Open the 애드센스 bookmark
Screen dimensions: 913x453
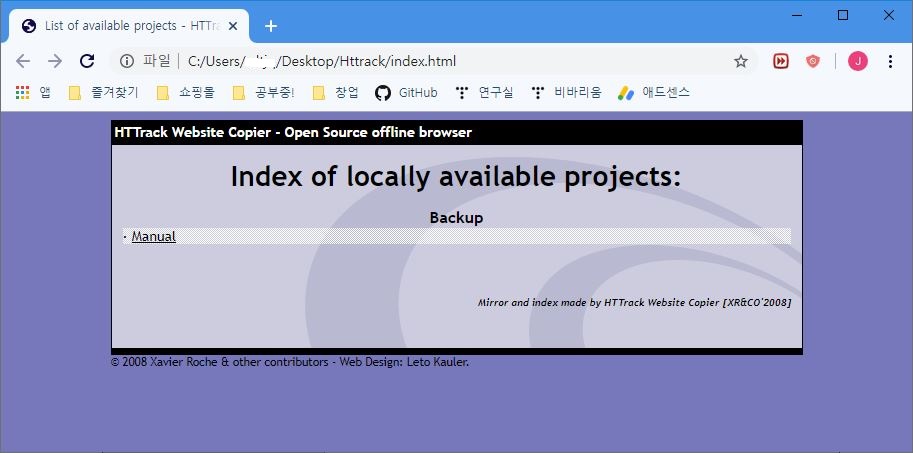click(654, 93)
